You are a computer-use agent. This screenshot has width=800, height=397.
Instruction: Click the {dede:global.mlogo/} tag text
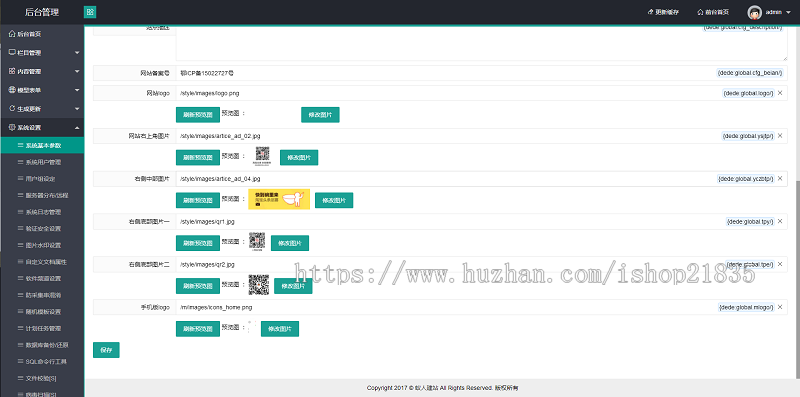point(746,308)
